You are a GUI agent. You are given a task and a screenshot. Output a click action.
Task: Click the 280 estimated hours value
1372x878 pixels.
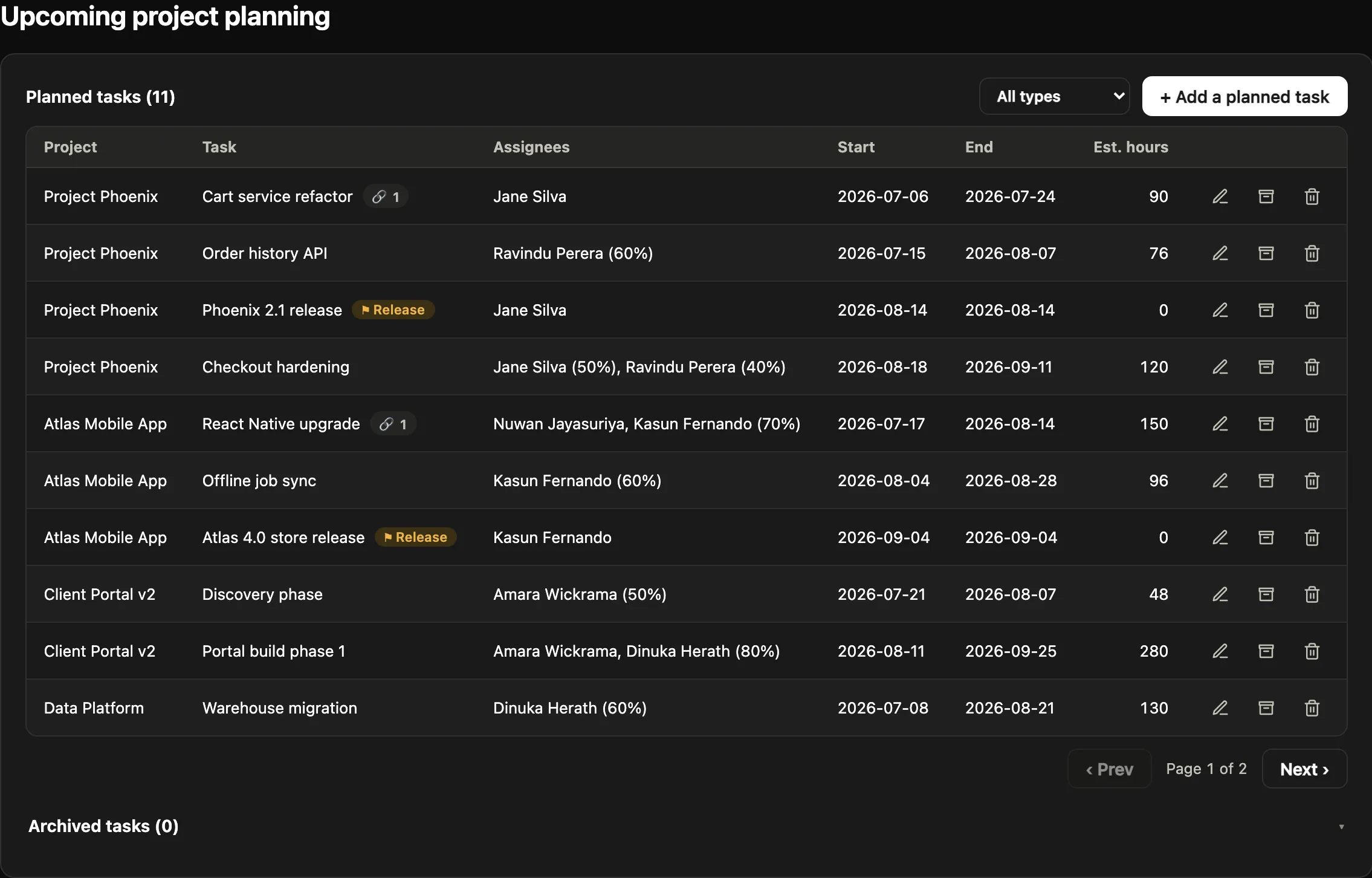[x=1154, y=651]
